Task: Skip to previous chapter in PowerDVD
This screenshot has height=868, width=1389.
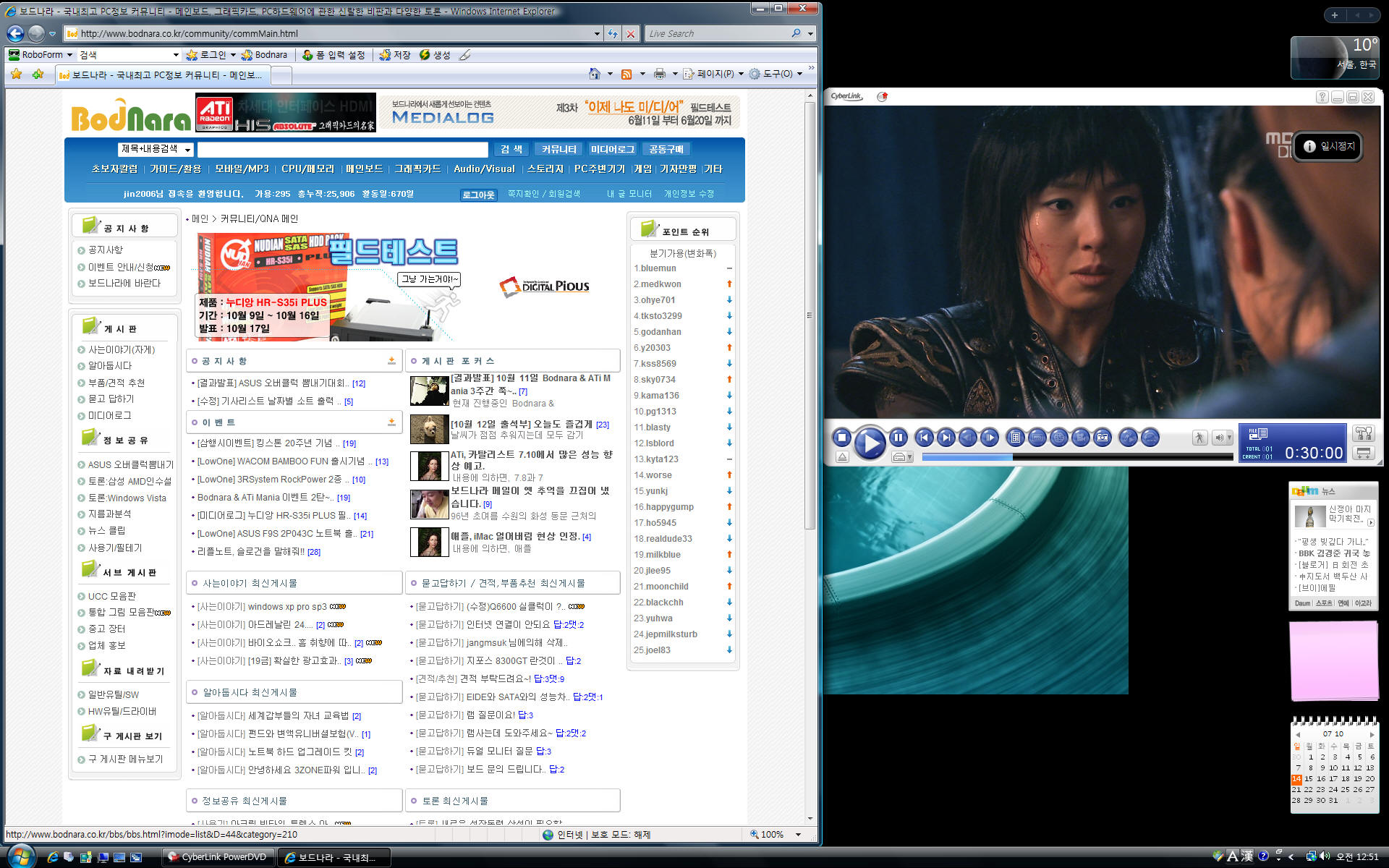Action: point(924,437)
